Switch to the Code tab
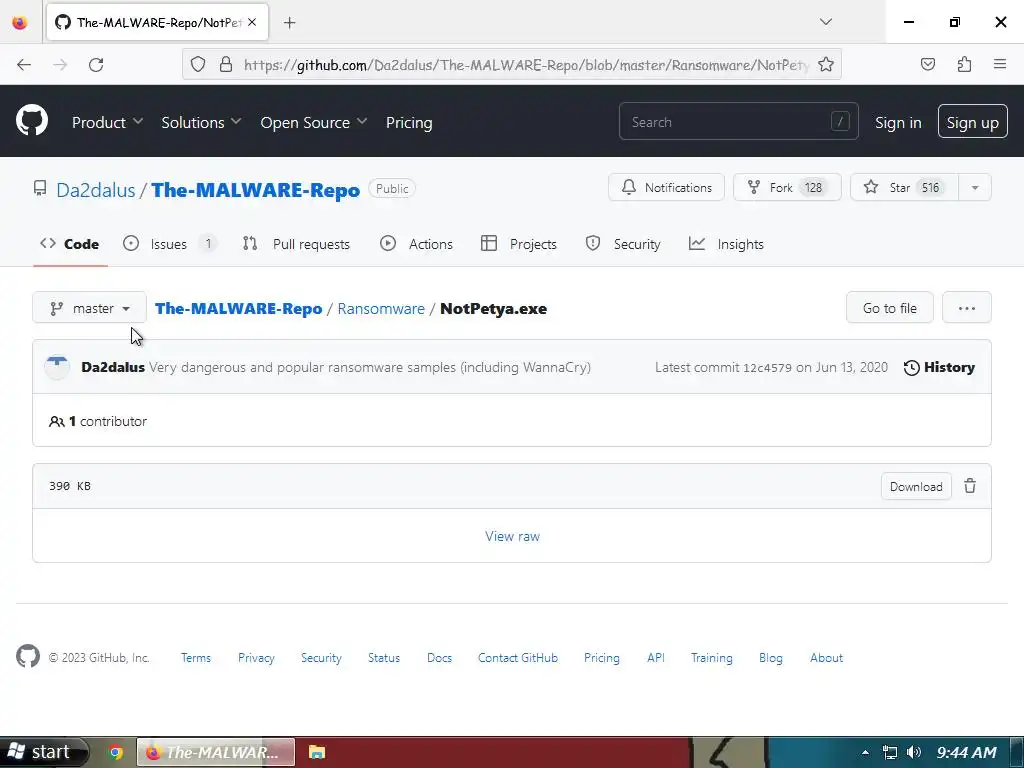This screenshot has height=768, width=1024. (70, 244)
